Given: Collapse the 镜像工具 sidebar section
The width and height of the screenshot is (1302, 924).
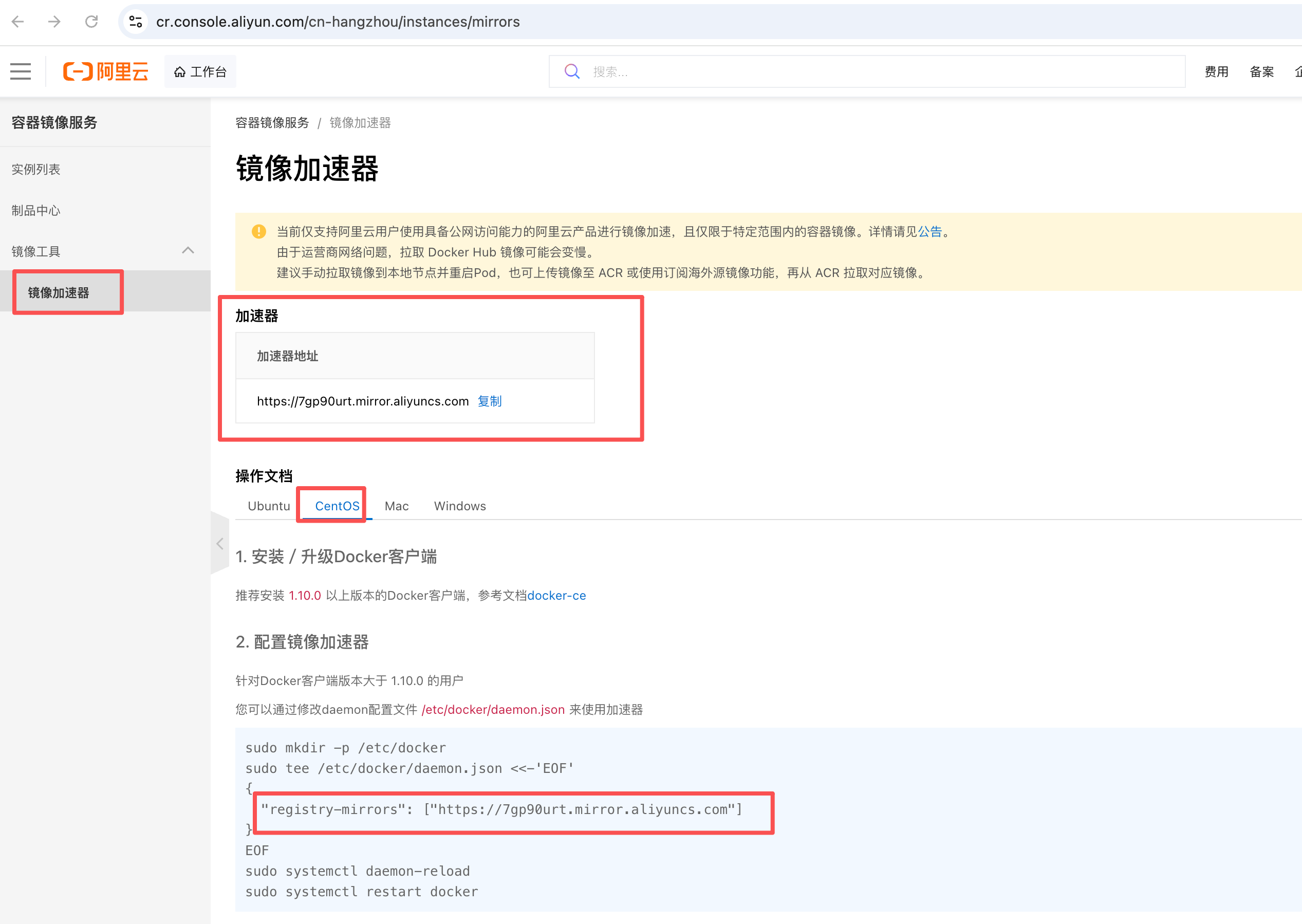Looking at the screenshot, I should 188,251.
